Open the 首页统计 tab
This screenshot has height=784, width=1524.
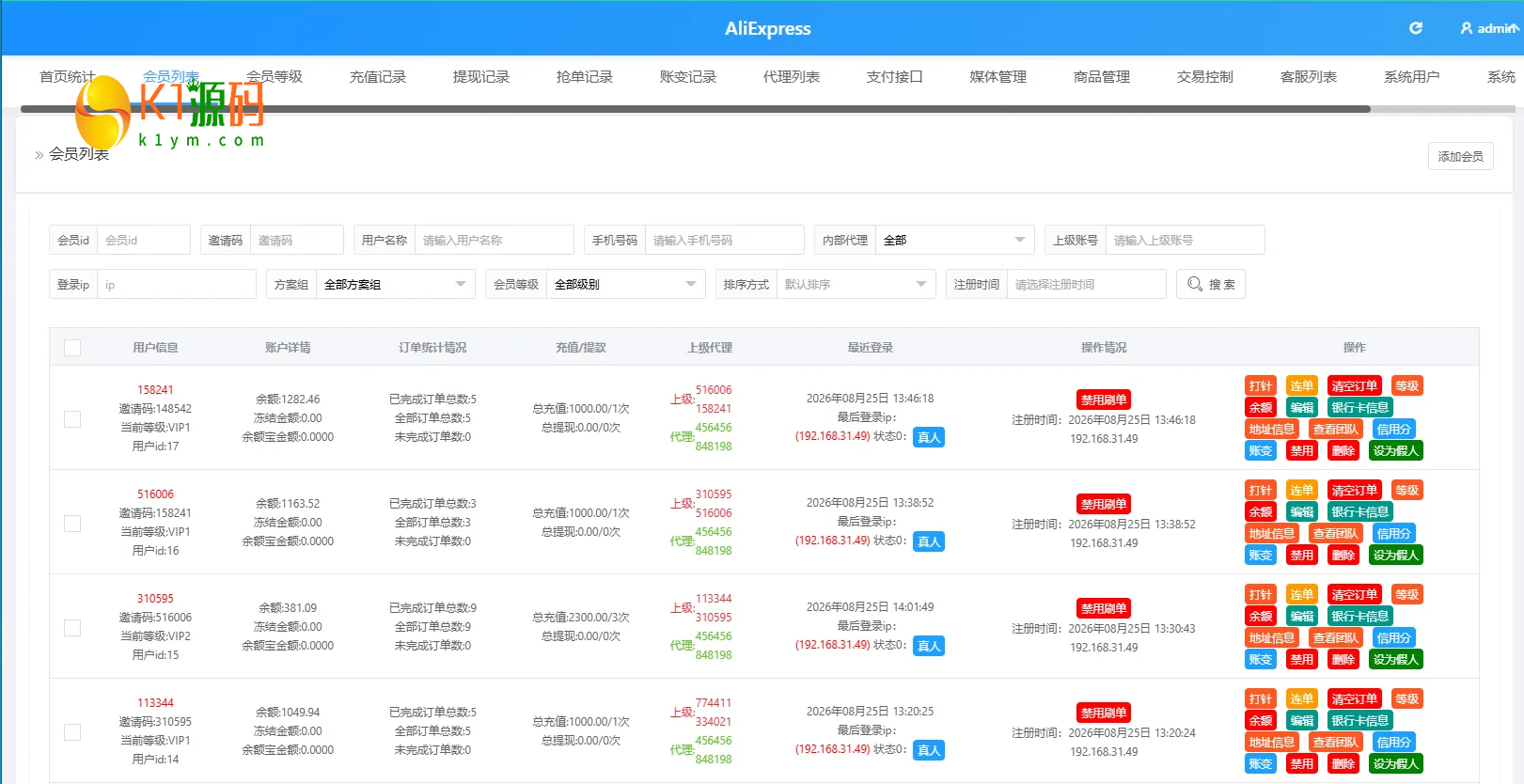tap(68, 76)
